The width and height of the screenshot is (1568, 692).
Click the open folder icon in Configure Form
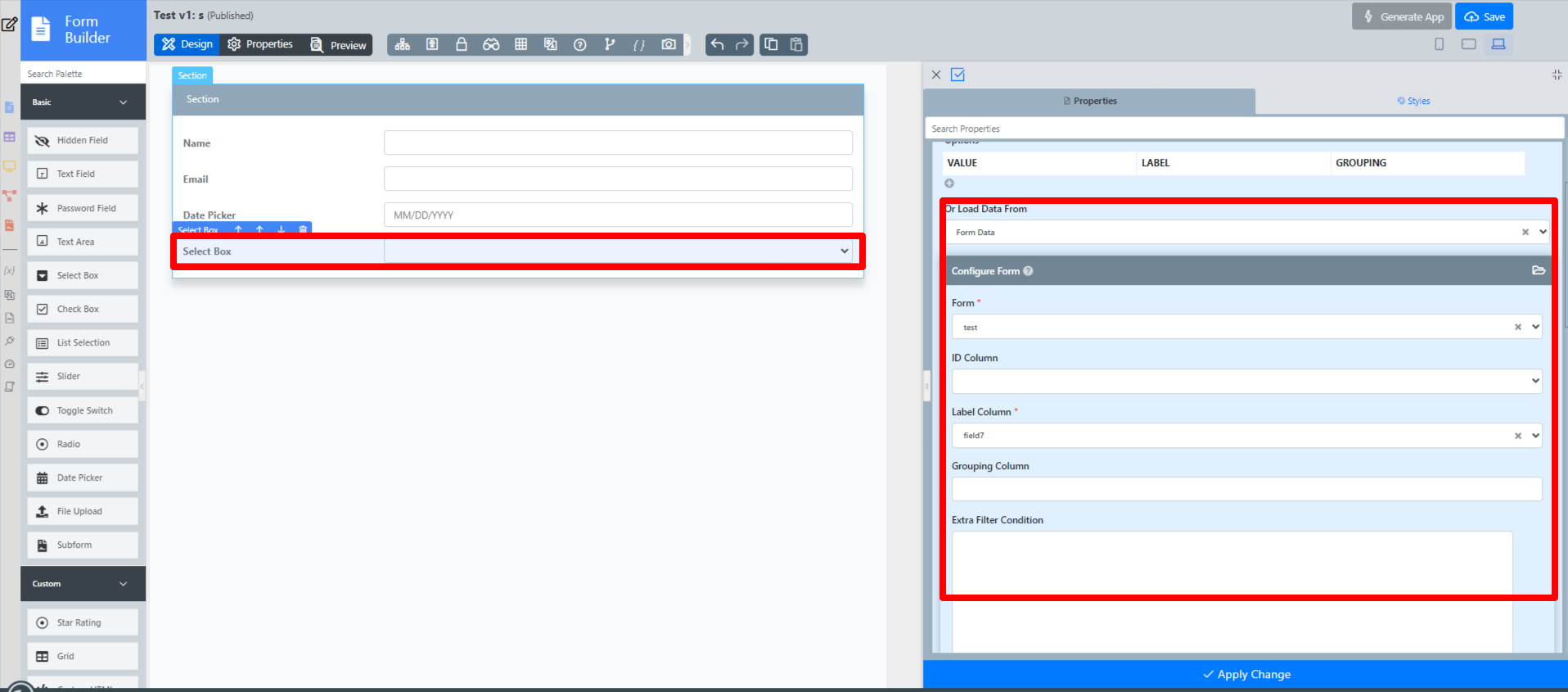1539,270
